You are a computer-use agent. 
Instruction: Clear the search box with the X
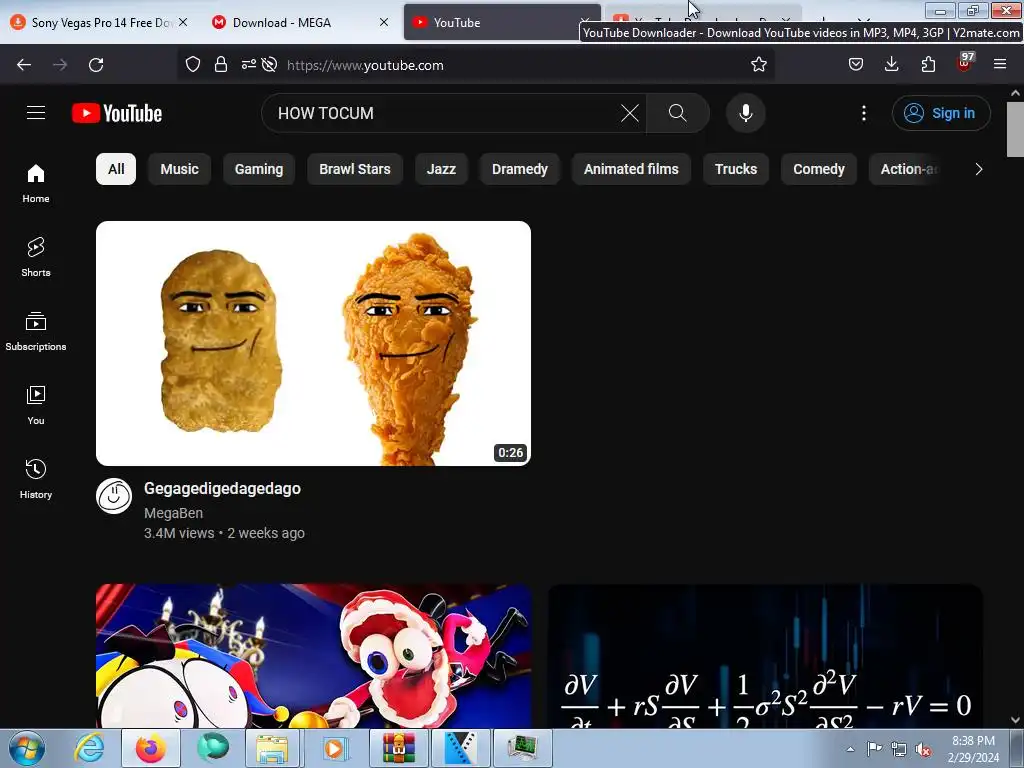point(630,113)
